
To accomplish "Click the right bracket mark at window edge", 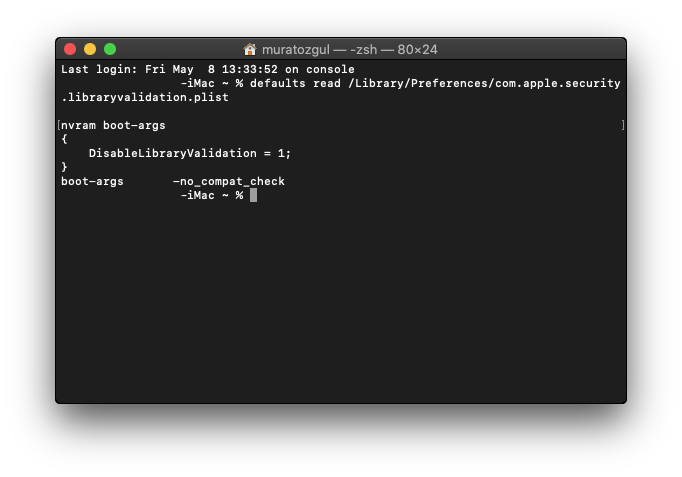I will pyautogui.click(x=622, y=126).
